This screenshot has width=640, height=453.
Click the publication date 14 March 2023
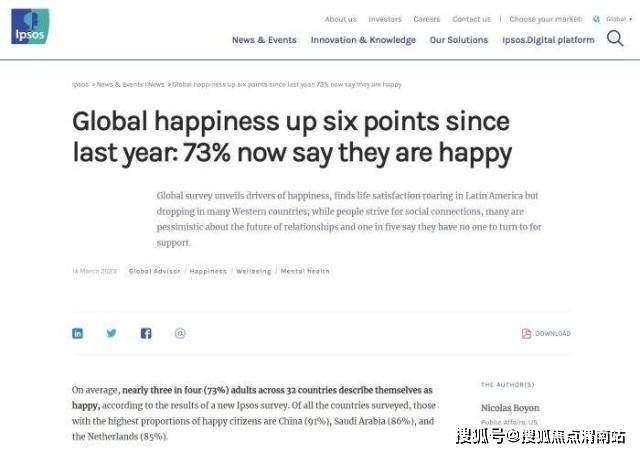94,271
